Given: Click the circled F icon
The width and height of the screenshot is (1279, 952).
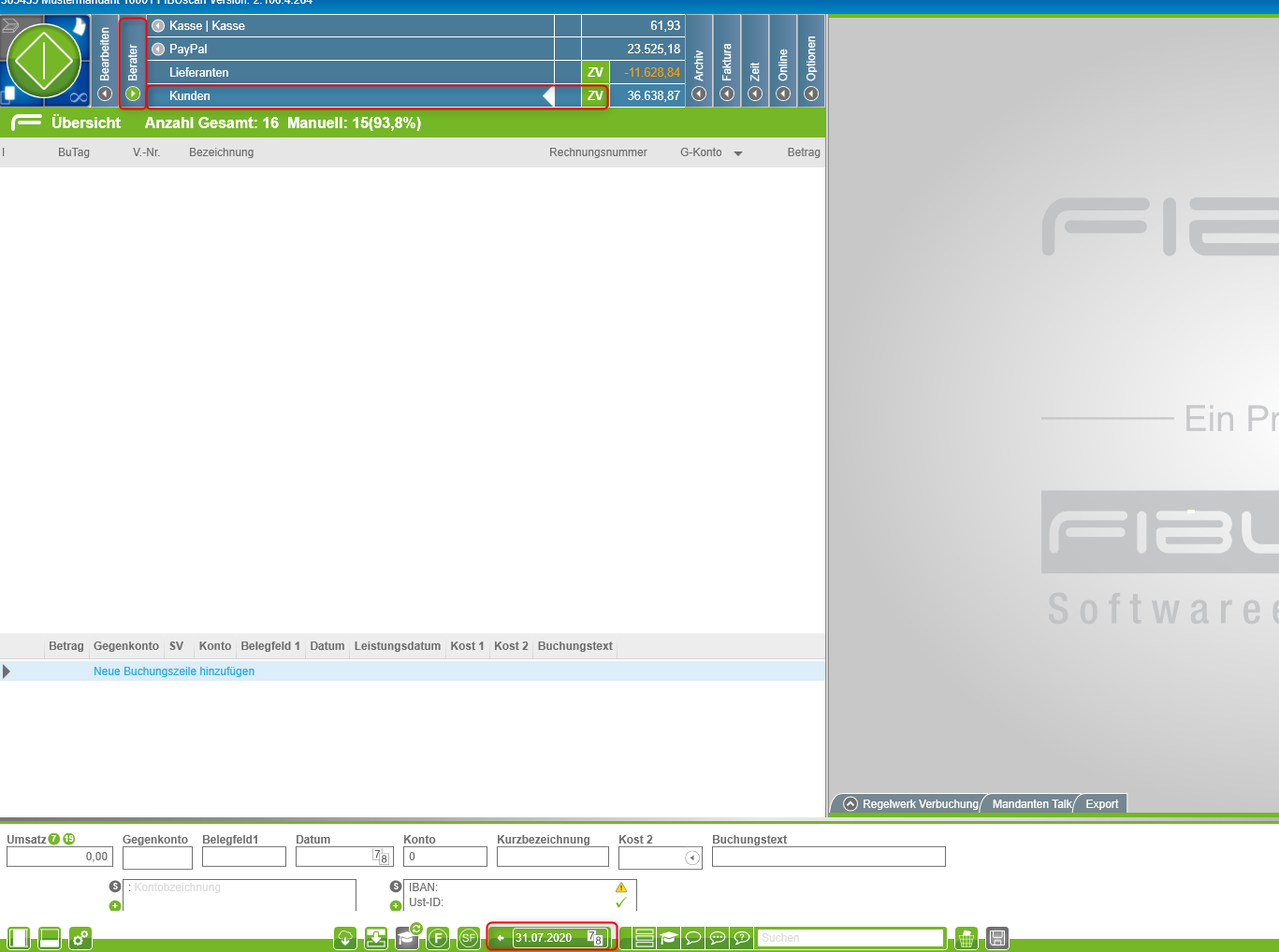Looking at the screenshot, I should pyautogui.click(x=438, y=938).
